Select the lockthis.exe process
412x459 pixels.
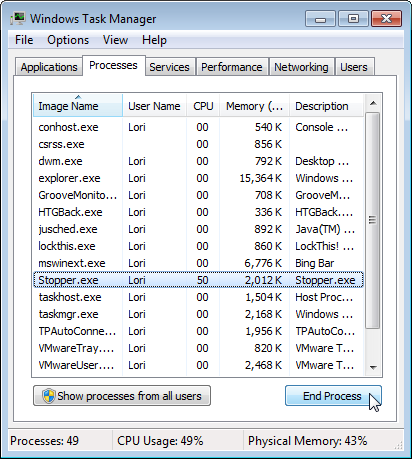(x=198, y=246)
